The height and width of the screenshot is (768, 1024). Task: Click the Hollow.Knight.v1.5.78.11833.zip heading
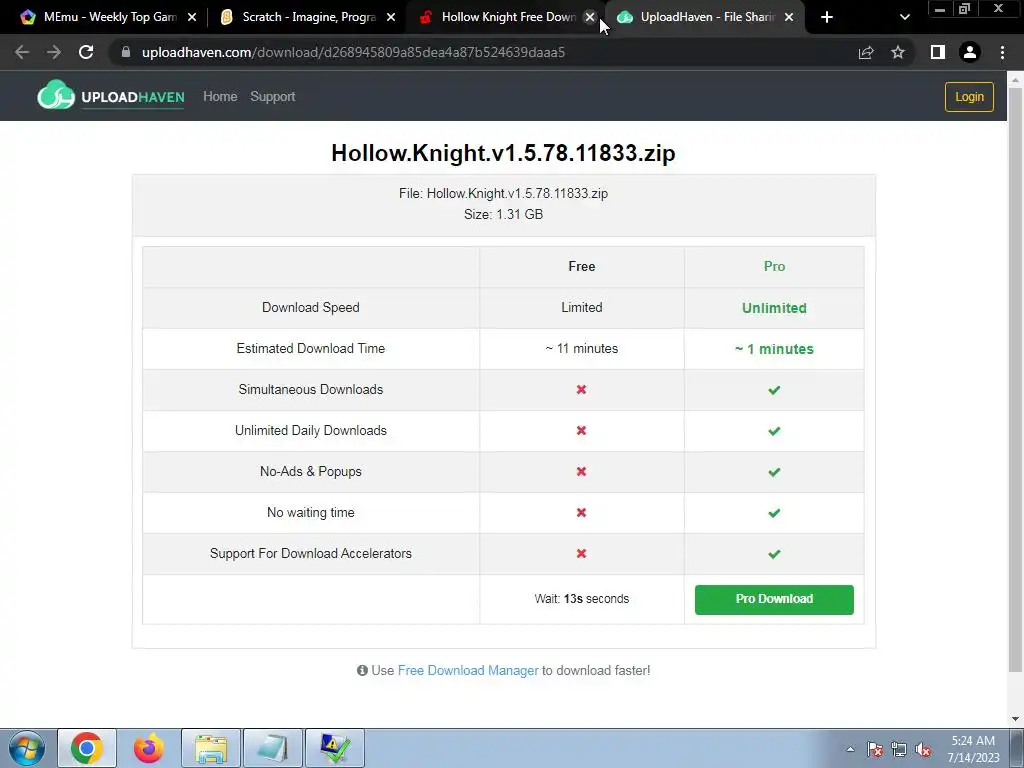(504, 152)
